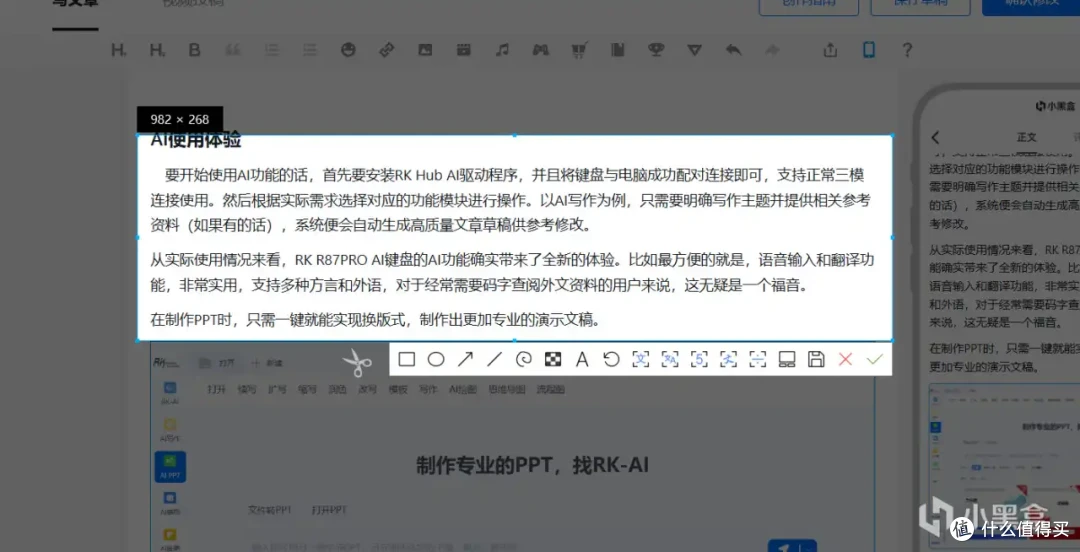Click '文档转PPT' tab in embedded screenshot

pos(270,511)
